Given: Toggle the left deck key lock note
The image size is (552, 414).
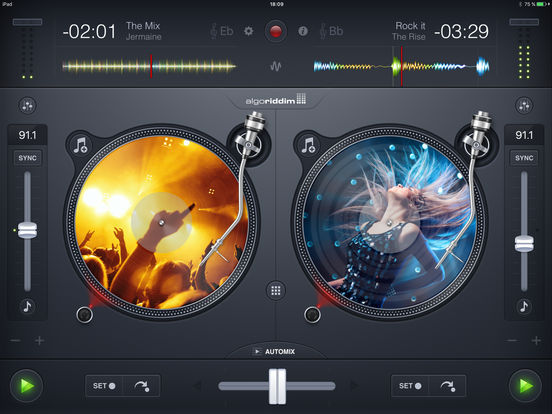Looking at the screenshot, I should click(27, 306).
